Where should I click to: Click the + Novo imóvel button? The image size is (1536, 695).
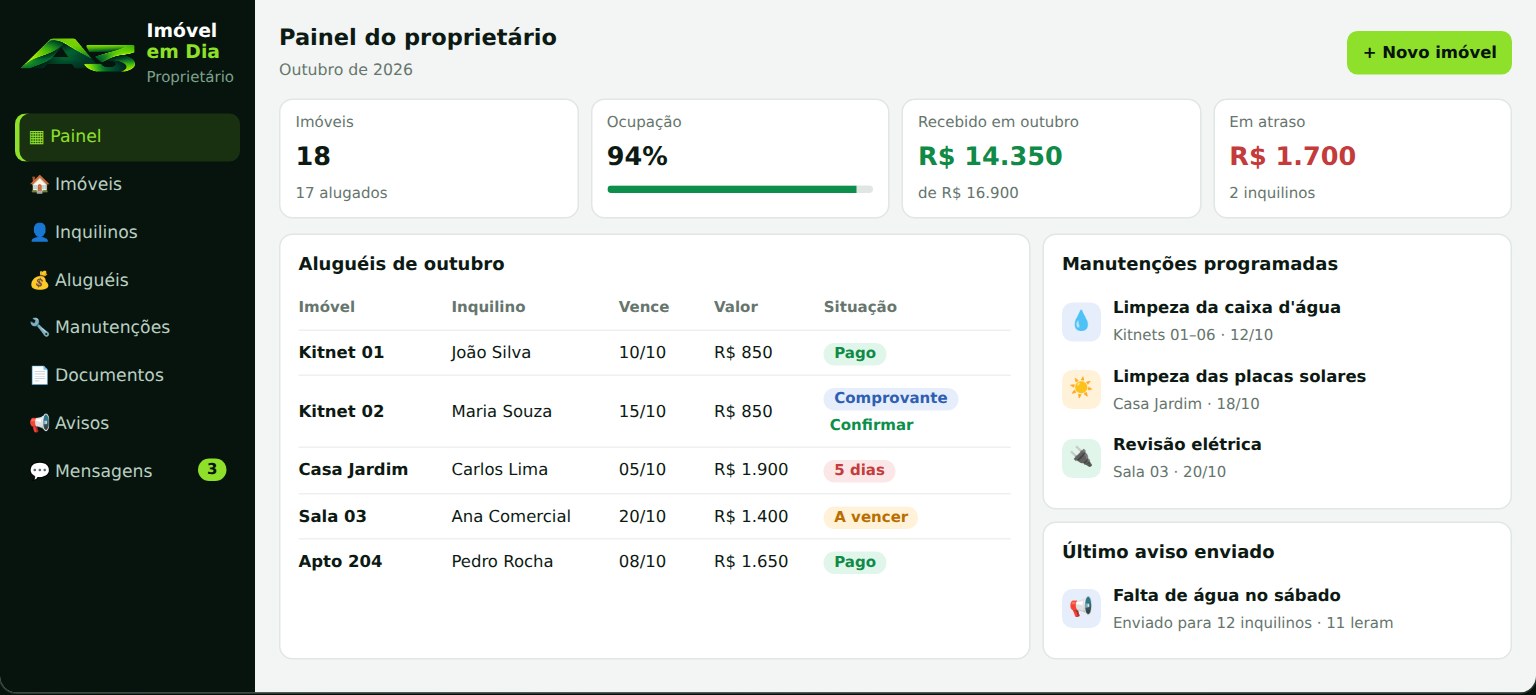[x=1429, y=53]
